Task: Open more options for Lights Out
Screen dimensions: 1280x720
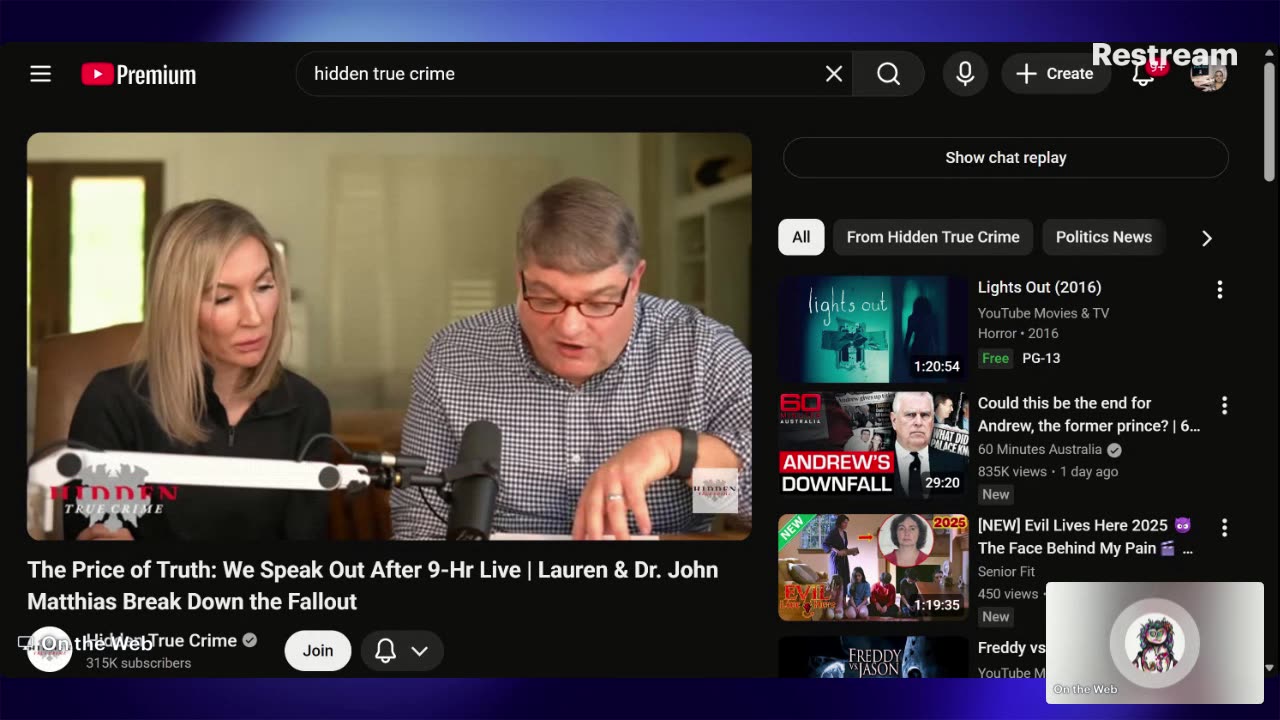Action: pos(1219,290)
